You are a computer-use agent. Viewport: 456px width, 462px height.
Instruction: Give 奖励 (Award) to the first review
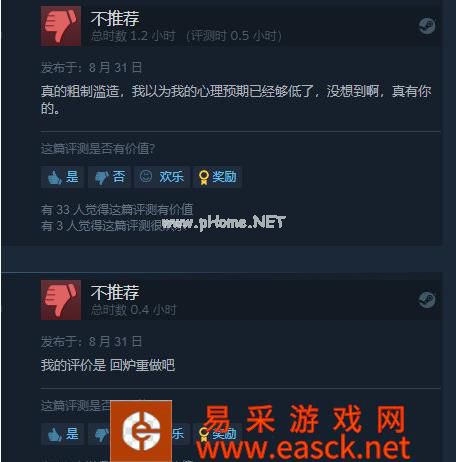point(217,177)
